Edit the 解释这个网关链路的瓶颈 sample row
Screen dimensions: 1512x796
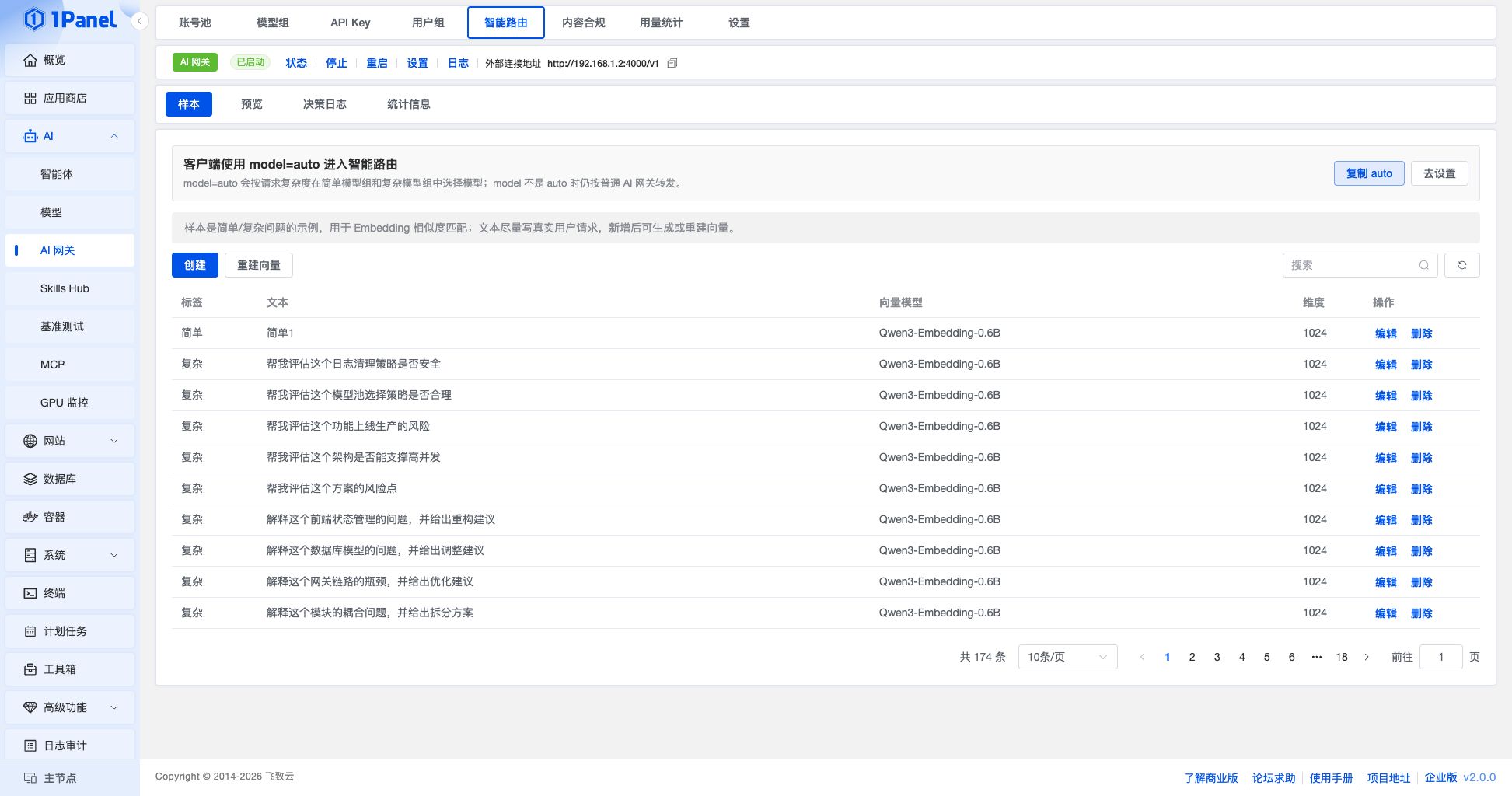click(1386, 582)
